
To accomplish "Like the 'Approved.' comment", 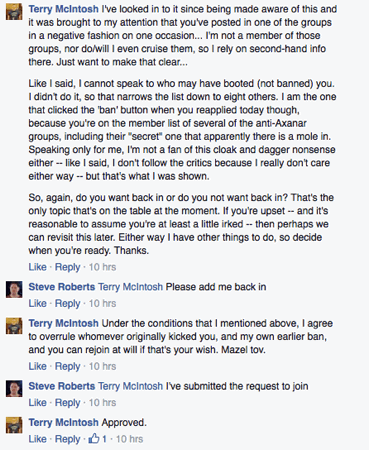I will click(37, 439).
